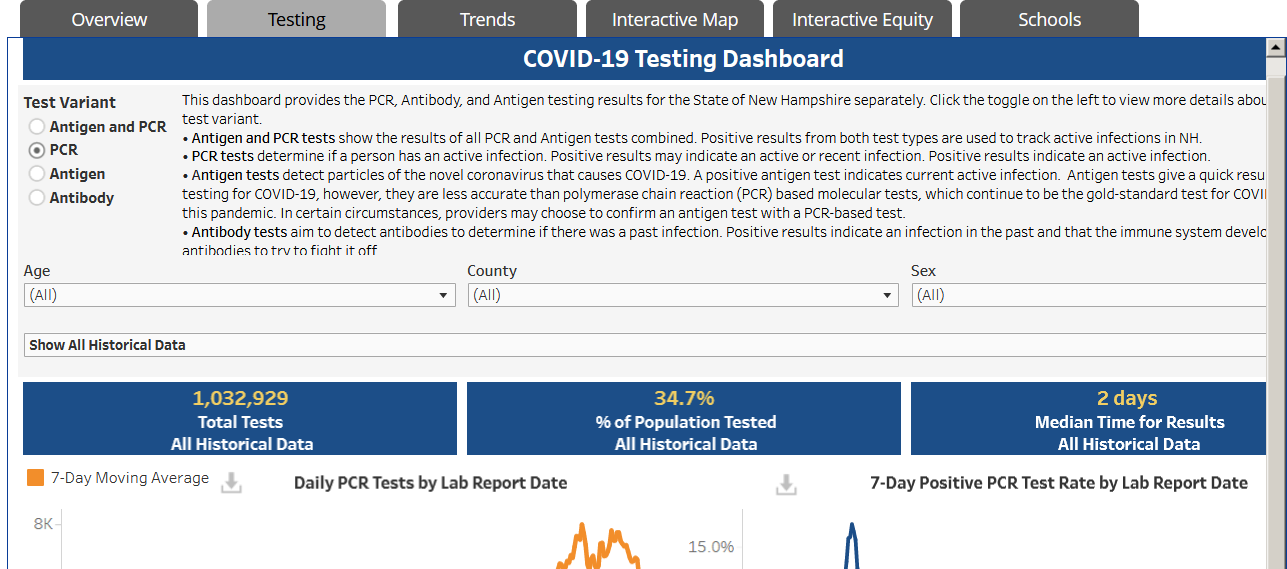Viewport: 1287px width, 569px height.
Task: Select the PCR test variant option
Action: 37,150
